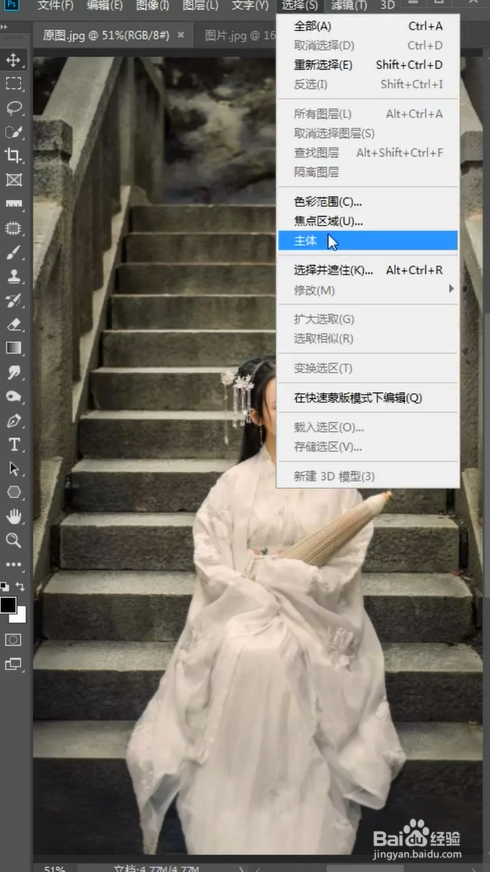
Task: Select the Move tool
Action: point(13,60)
